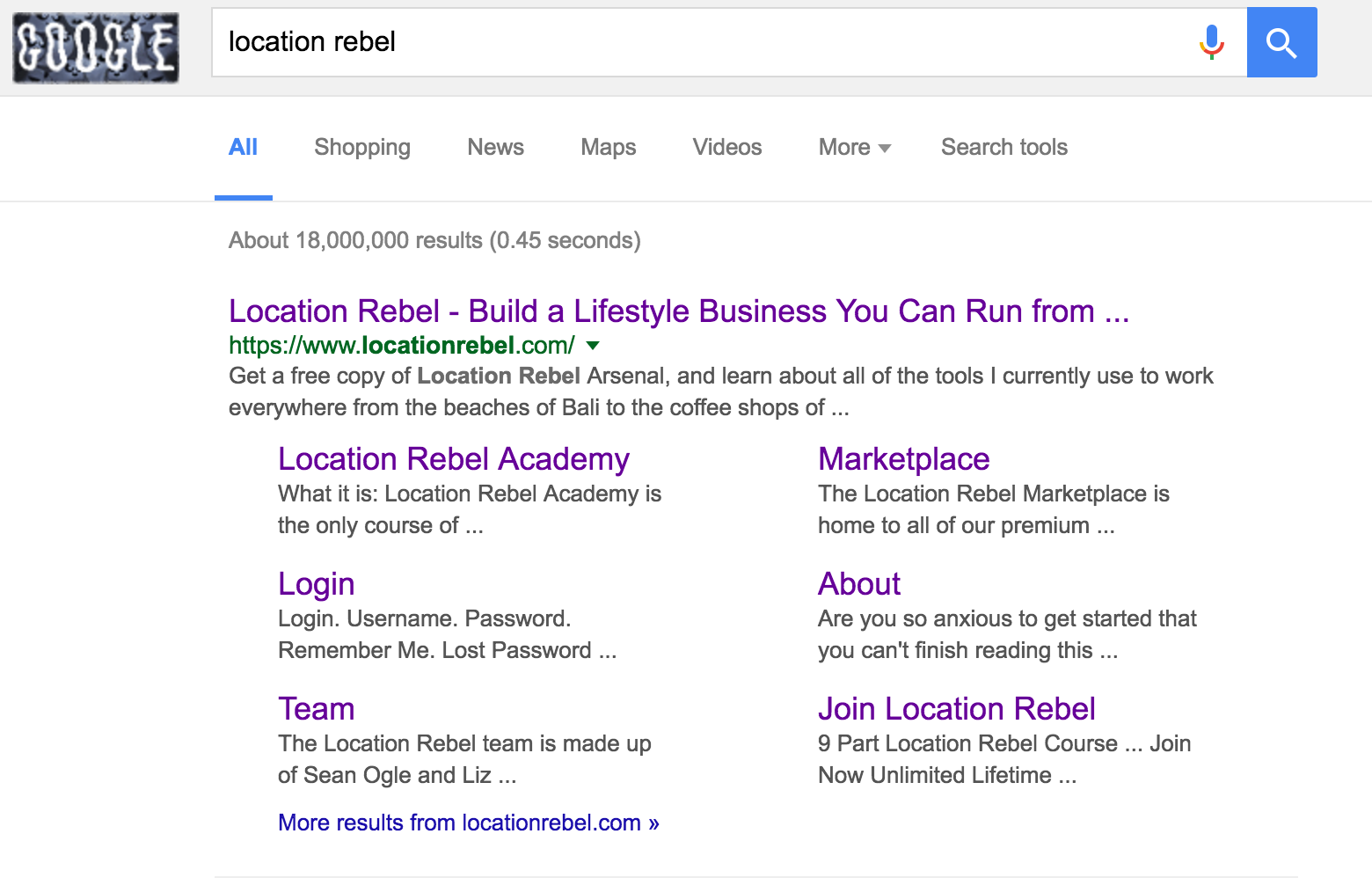Click snippet 'Login. Username. Password.'
Viewport: 1372px width, 885px height.
coord(425,618)
